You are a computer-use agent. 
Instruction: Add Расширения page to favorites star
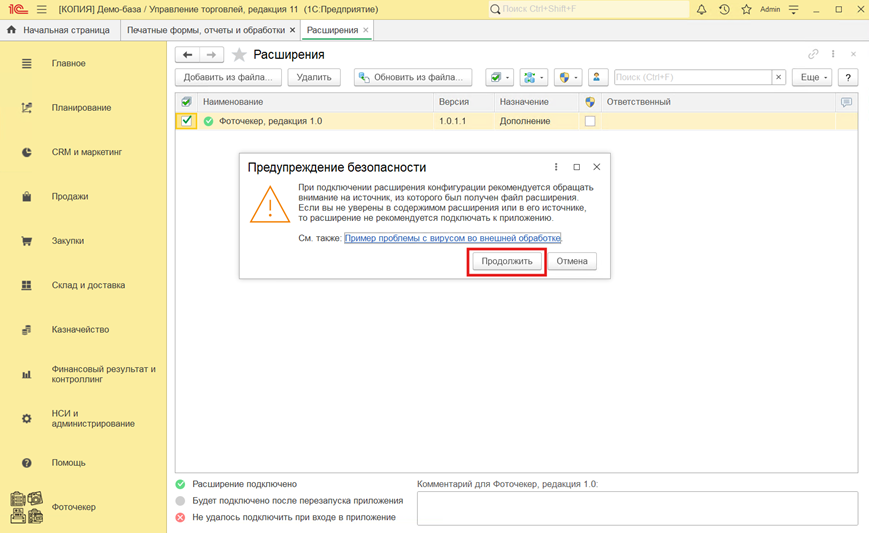tap(239, 55)
